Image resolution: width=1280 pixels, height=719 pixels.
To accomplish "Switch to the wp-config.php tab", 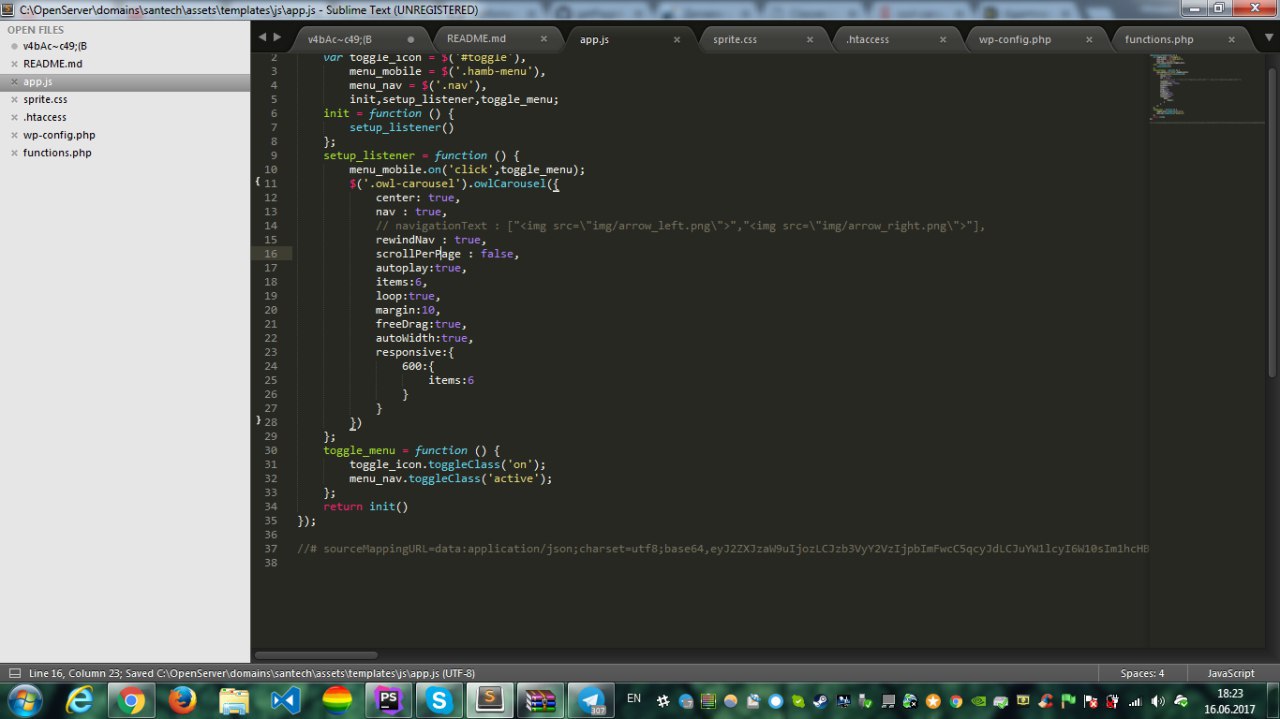I will click(x=1015, y=39).
